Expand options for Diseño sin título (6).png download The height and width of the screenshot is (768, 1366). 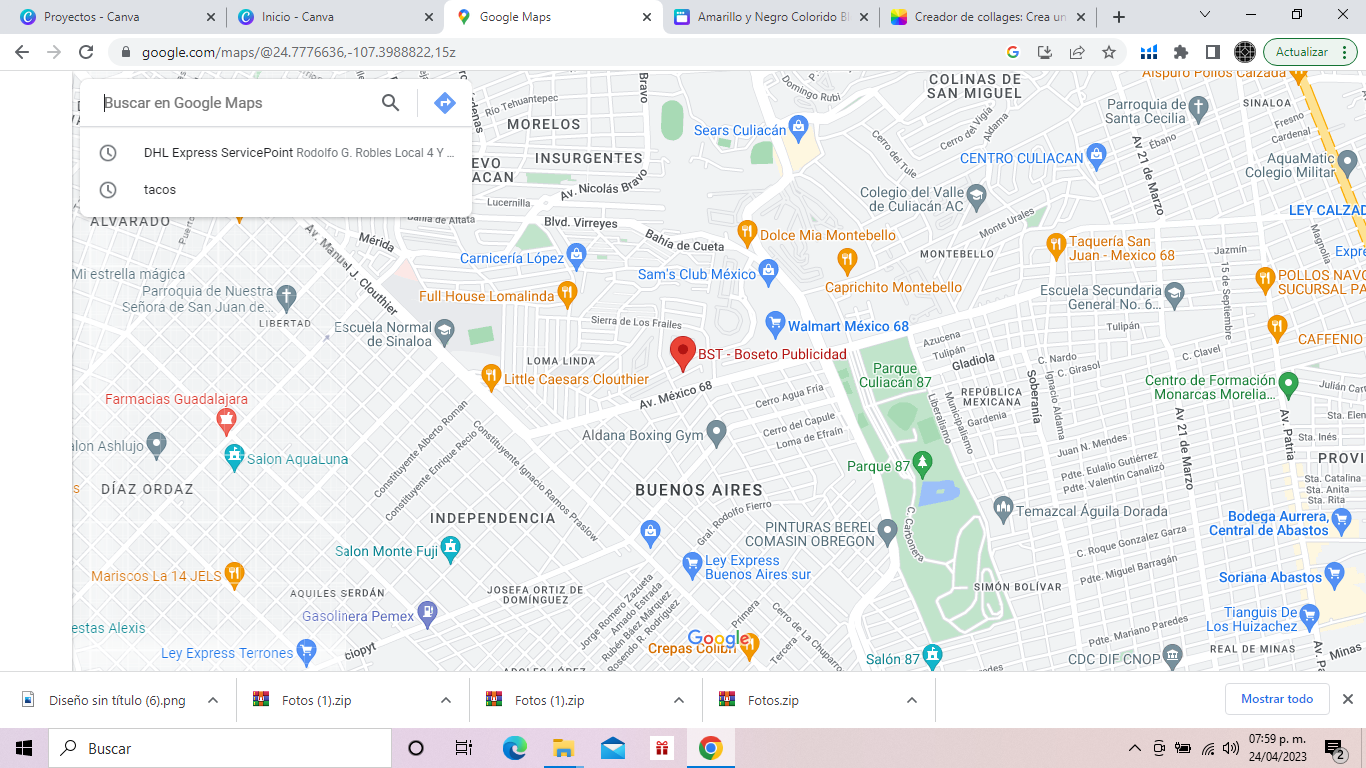point(213,700)
